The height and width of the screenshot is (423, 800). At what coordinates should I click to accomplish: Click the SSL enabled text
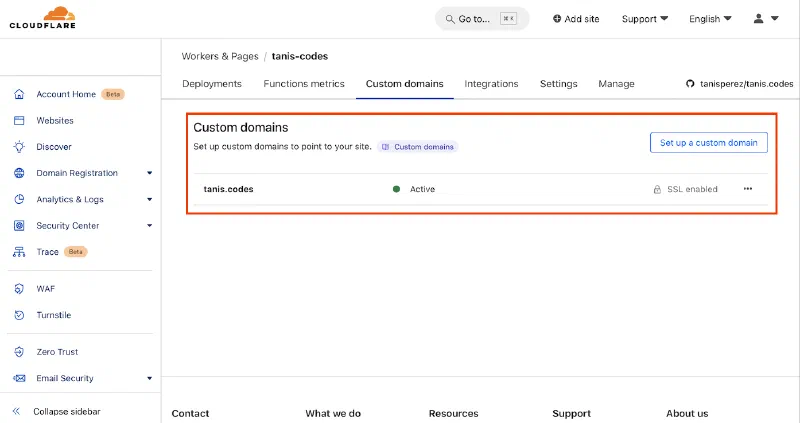coord(692,189)
